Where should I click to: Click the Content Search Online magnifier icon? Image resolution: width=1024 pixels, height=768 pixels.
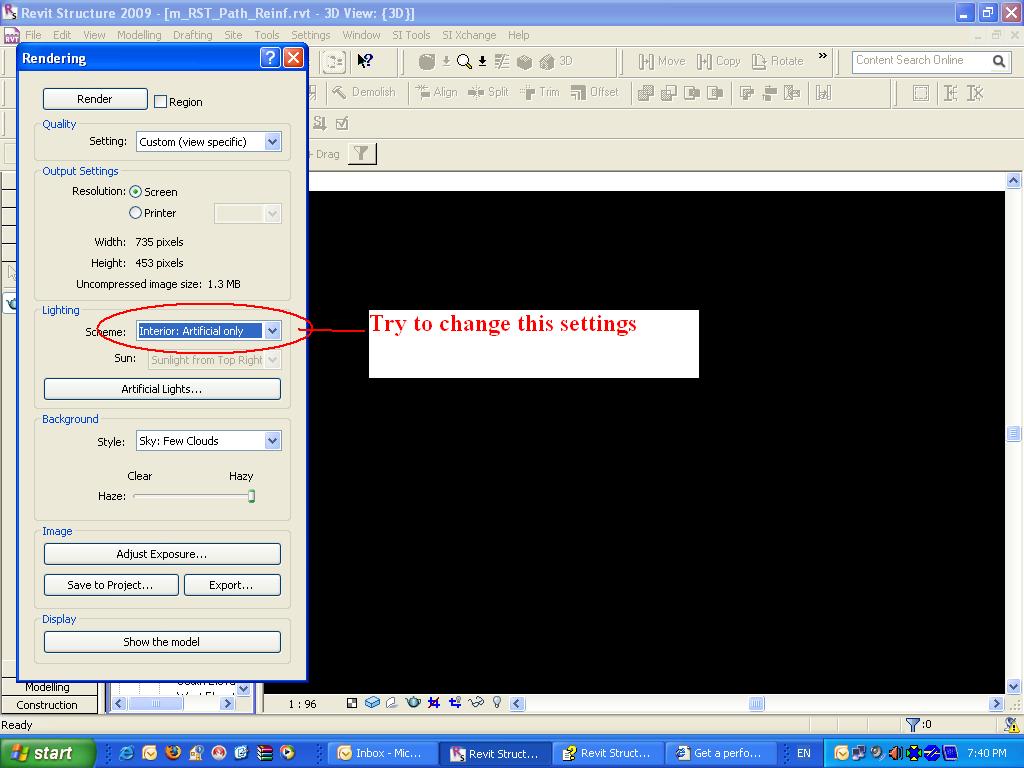(998, 61)
